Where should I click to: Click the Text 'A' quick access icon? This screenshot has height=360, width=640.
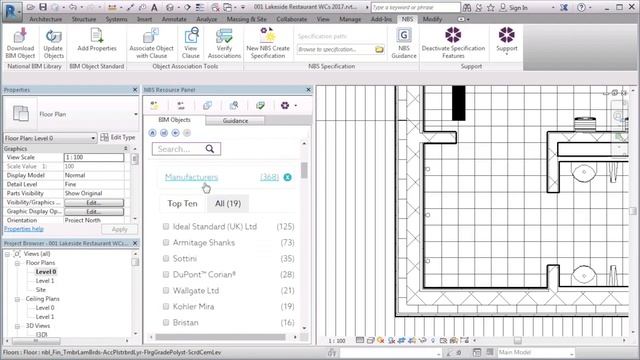click(x=154, y=7)
